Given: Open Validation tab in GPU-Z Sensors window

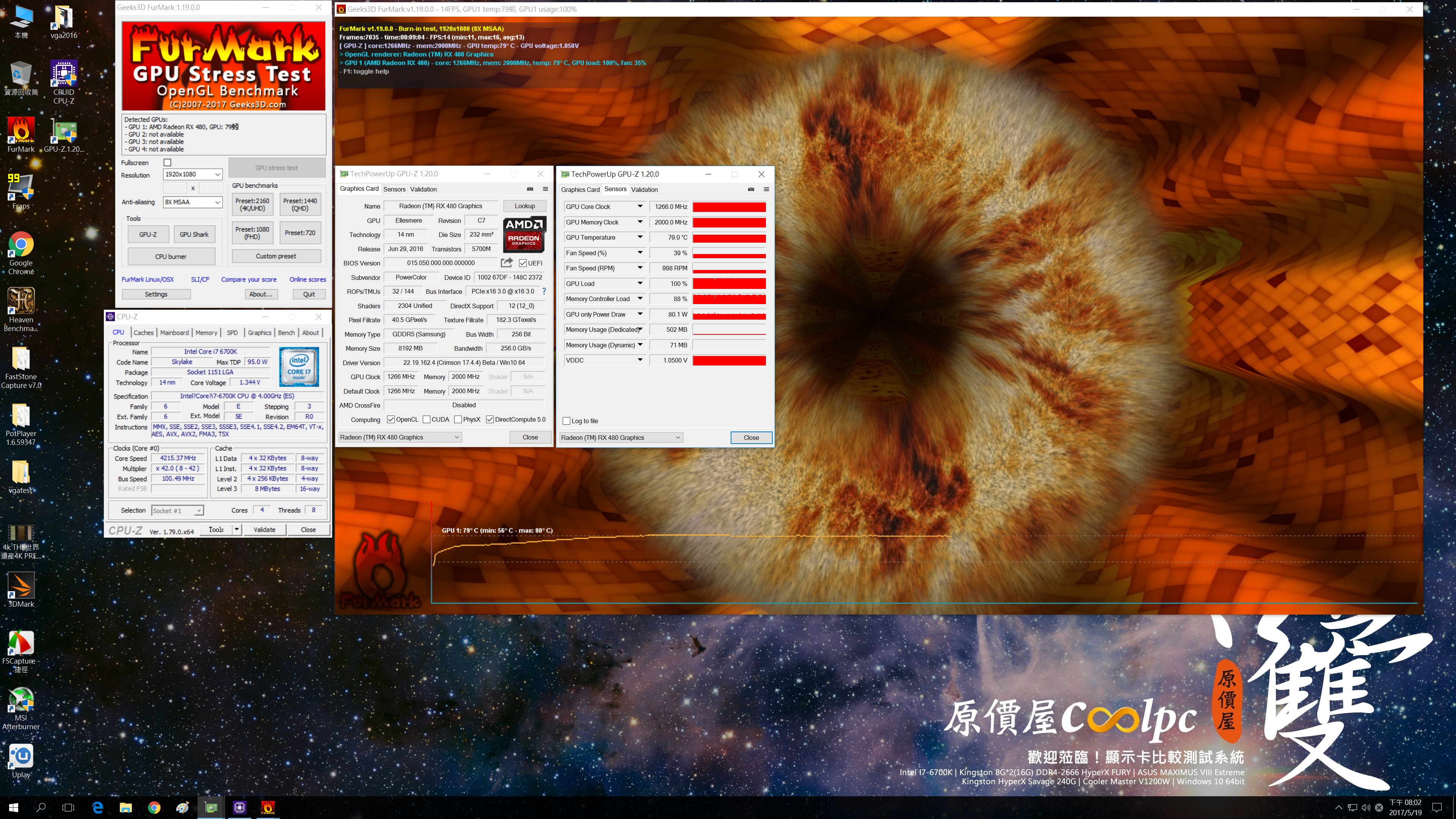Looking at the screenshot, I should (x=644, y=189).
